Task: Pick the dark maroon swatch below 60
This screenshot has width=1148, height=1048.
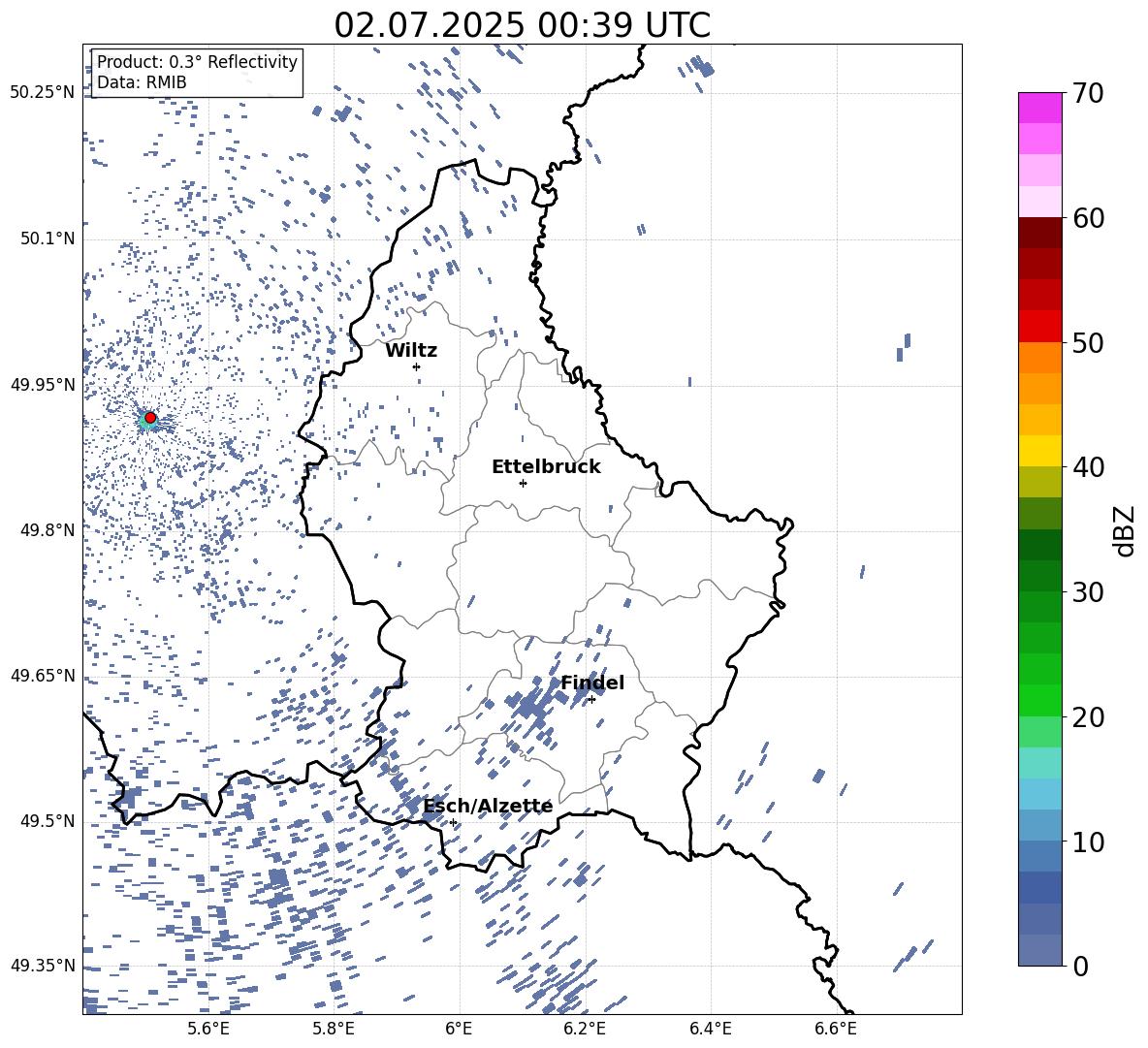Action: 1039,233
